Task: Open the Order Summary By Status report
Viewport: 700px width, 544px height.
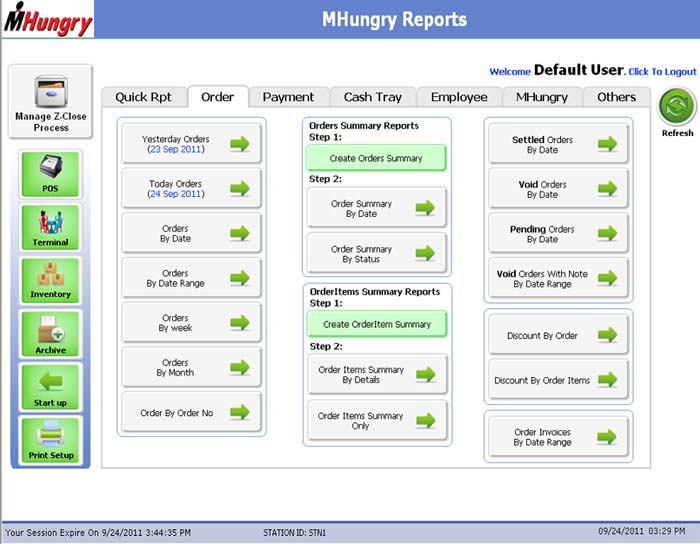Action: (x=377, y=253)
